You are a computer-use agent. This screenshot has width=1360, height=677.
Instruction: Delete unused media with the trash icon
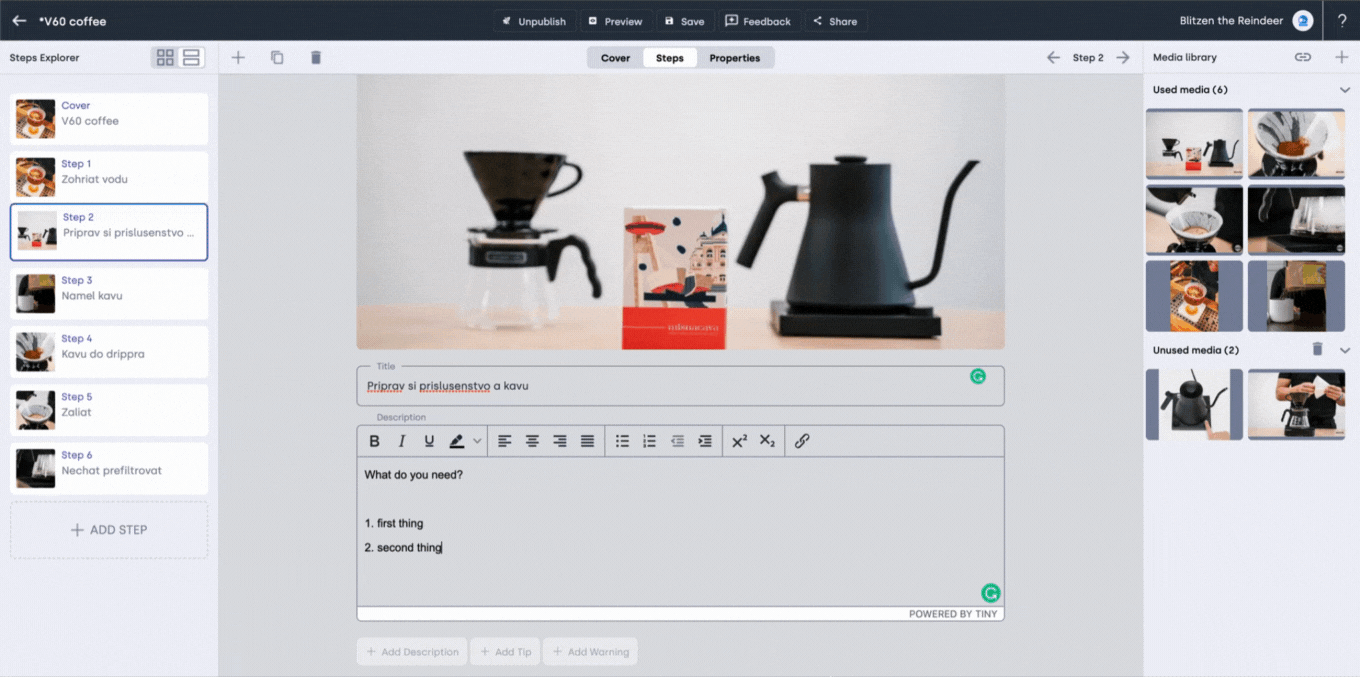(1317, 350)
